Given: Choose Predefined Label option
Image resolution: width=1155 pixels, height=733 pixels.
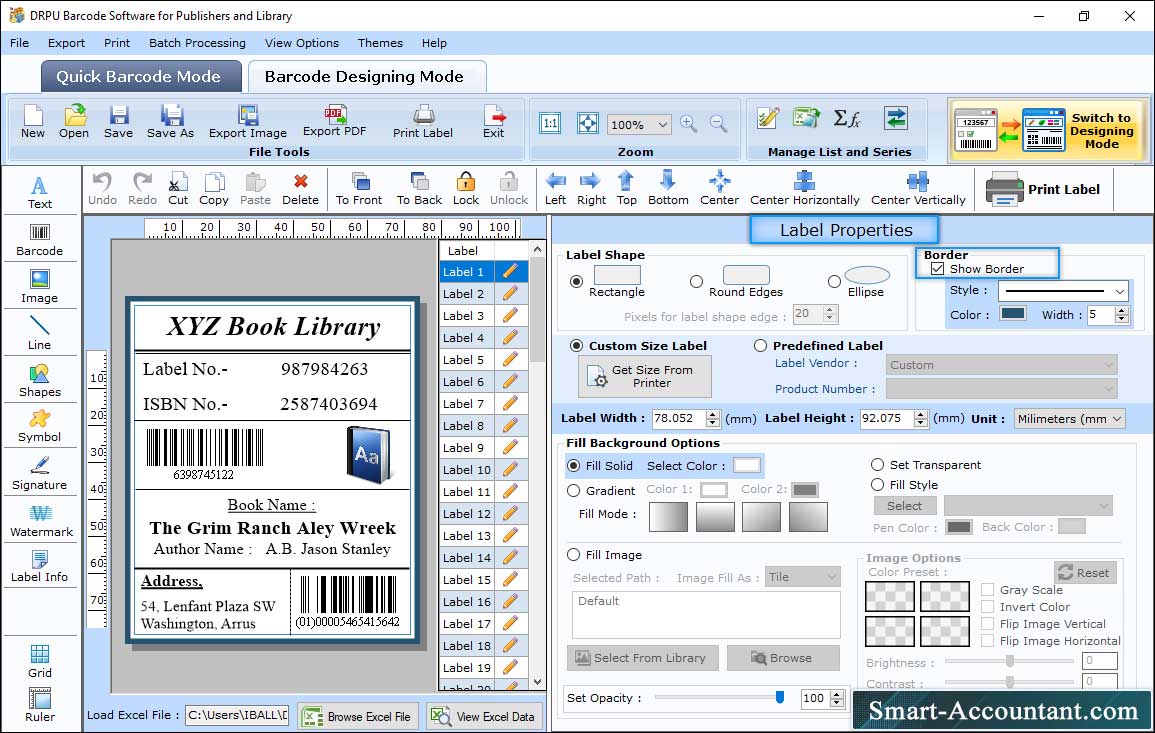Looking at the screenshot, I should click(x=760, y=346).
